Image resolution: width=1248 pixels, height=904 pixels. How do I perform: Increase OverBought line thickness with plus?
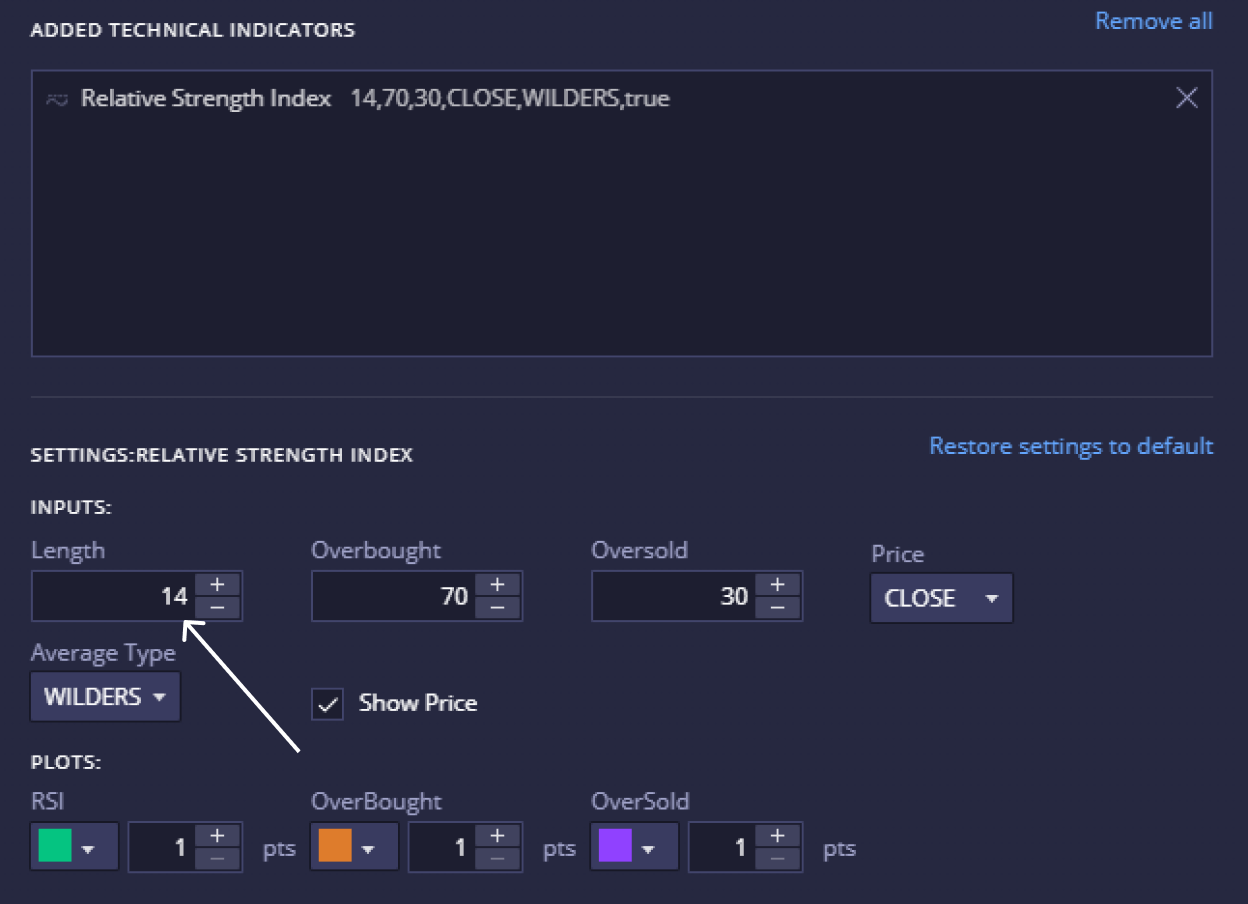[498, 836]
